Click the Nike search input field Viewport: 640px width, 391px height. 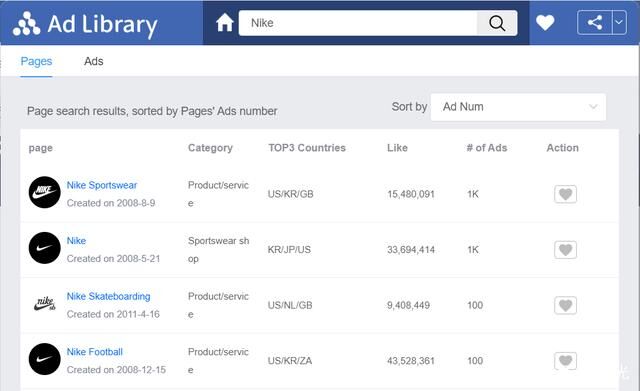click(x=358, y=23)
